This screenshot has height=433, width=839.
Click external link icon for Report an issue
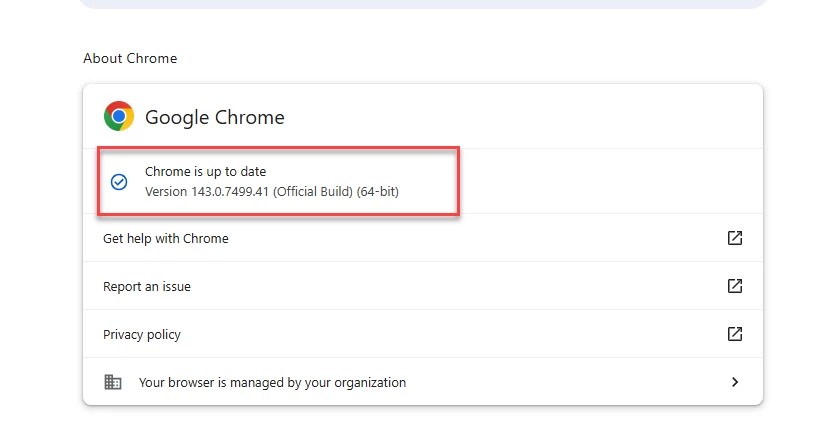coord(735,286)
